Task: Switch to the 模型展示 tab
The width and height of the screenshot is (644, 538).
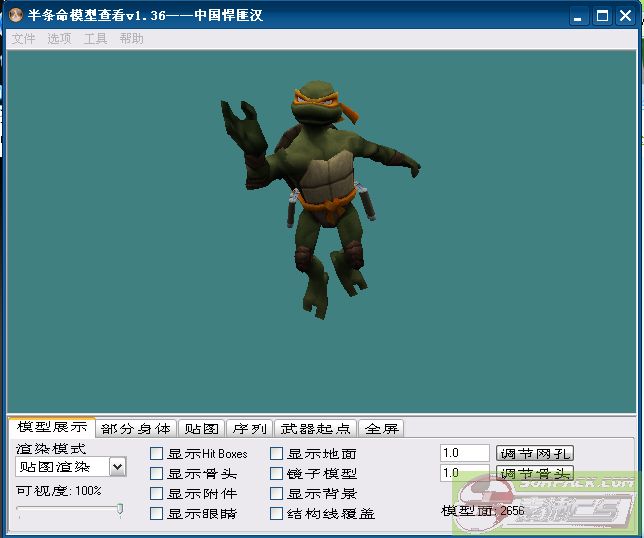Action: point(52,427)
